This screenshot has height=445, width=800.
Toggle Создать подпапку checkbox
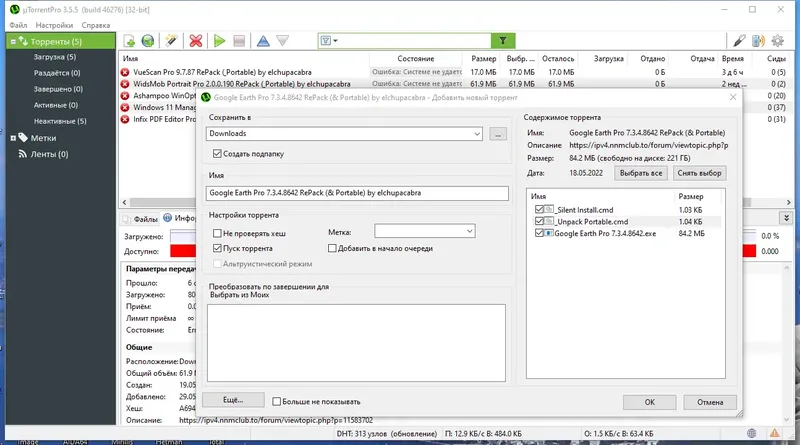pos(217,154)
